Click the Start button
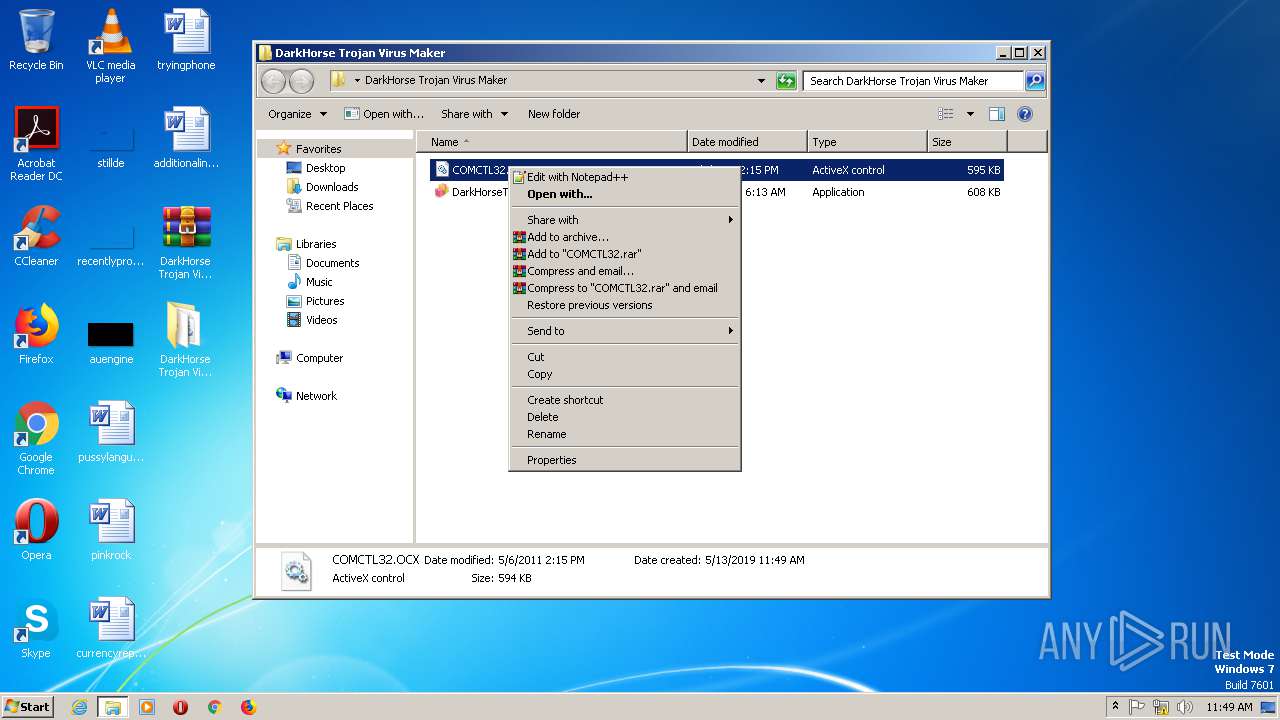 click(x=27, y=707)
